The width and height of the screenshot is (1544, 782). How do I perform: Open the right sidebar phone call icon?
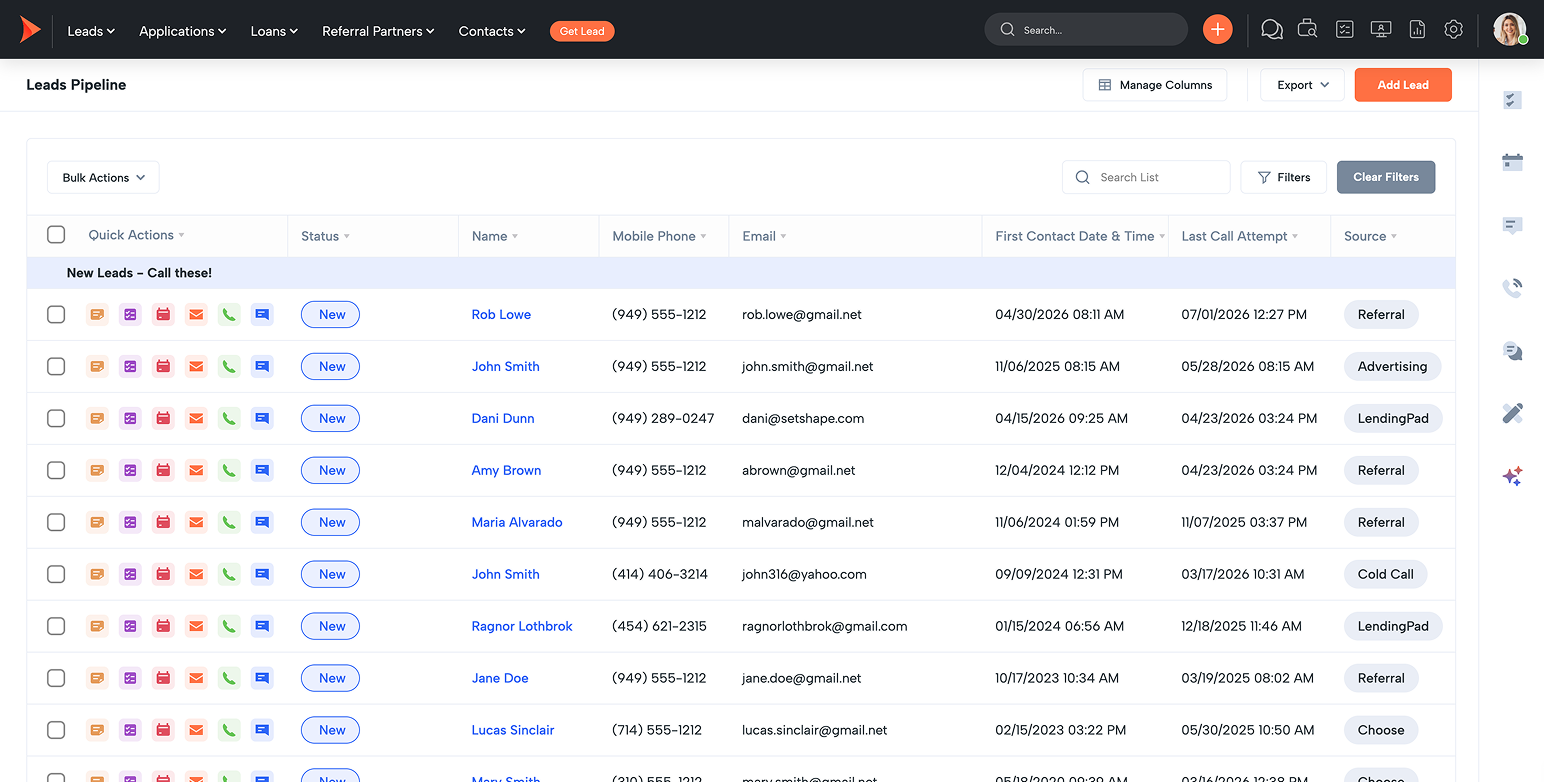coord(1512,288)
